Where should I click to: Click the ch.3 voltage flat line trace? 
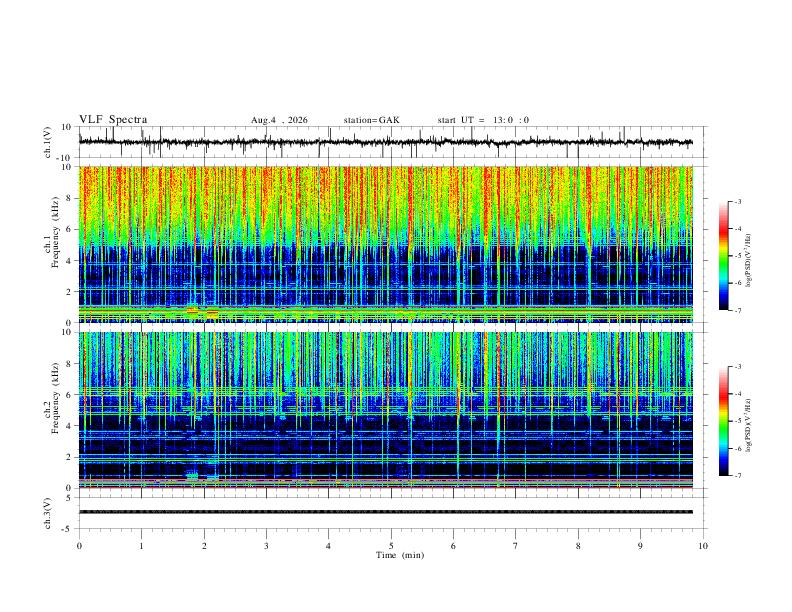pos(386,512)
